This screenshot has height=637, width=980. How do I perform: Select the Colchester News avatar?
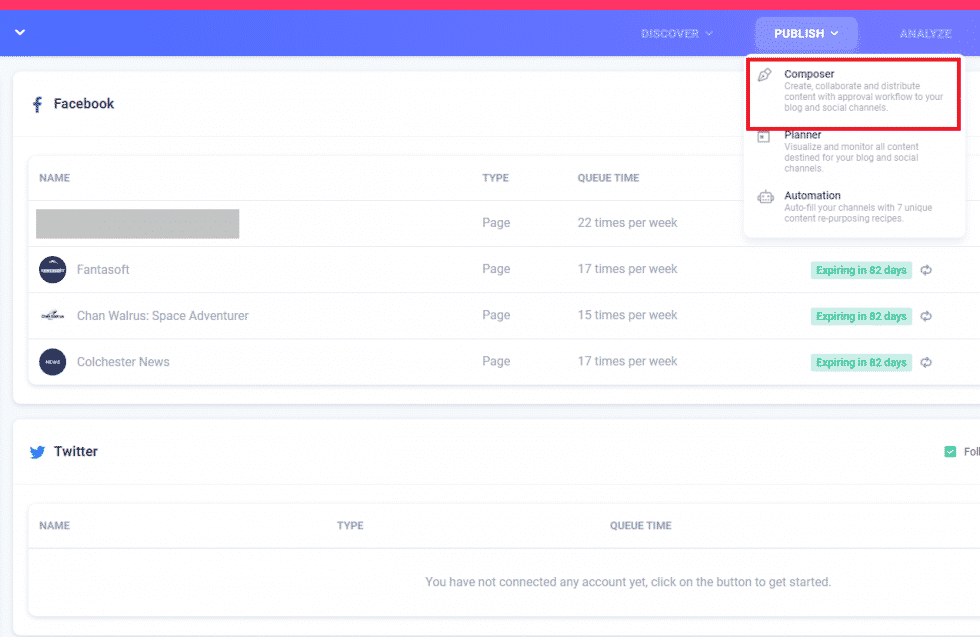(x=52, y=361)
